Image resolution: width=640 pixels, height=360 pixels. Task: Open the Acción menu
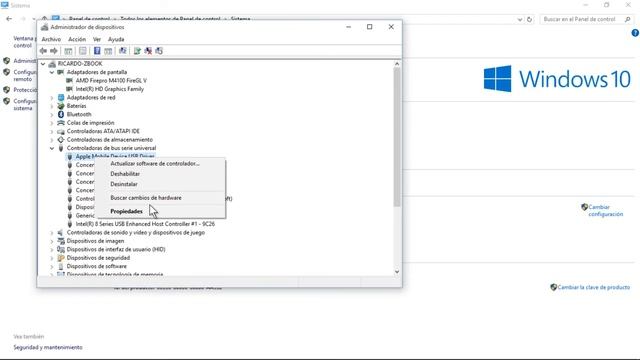[x=77, y=39]
